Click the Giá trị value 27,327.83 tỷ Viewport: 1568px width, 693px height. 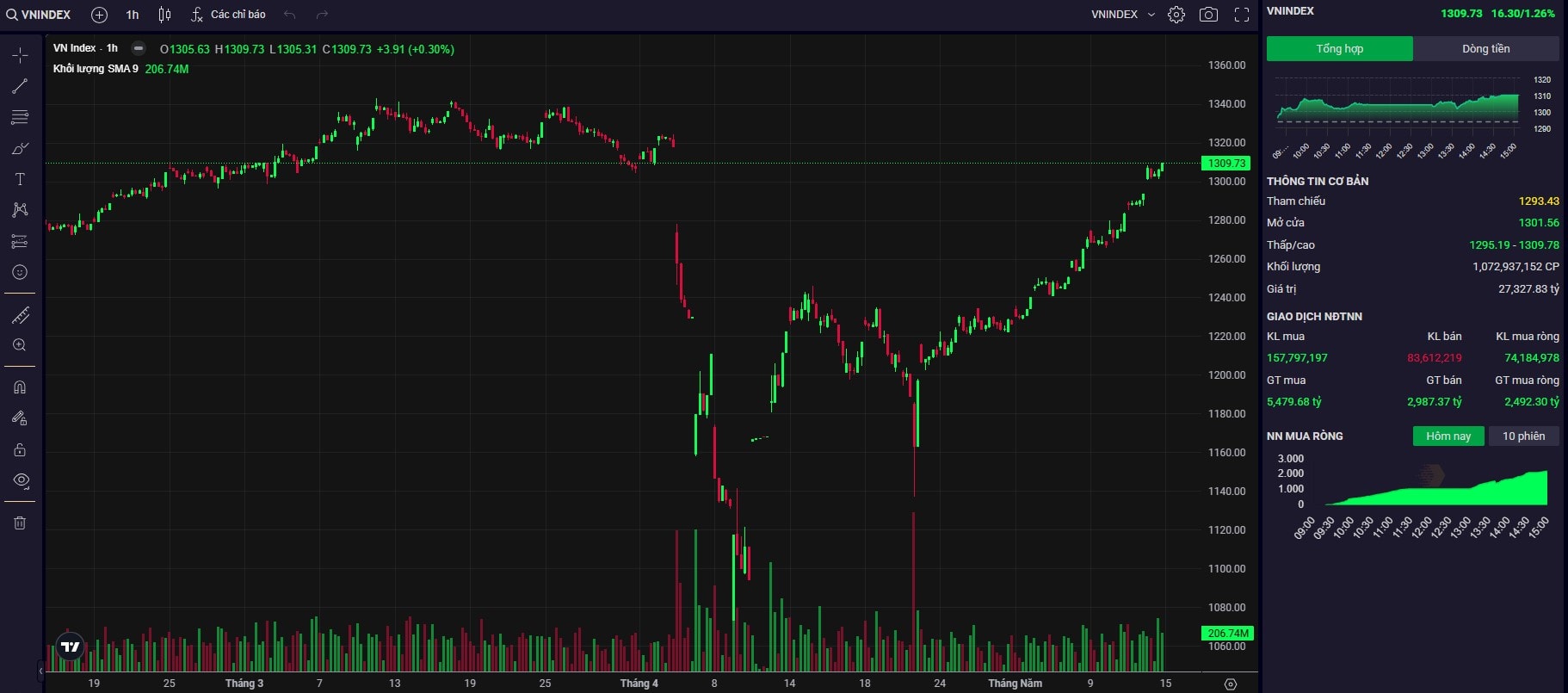[x=1528, y=289]
